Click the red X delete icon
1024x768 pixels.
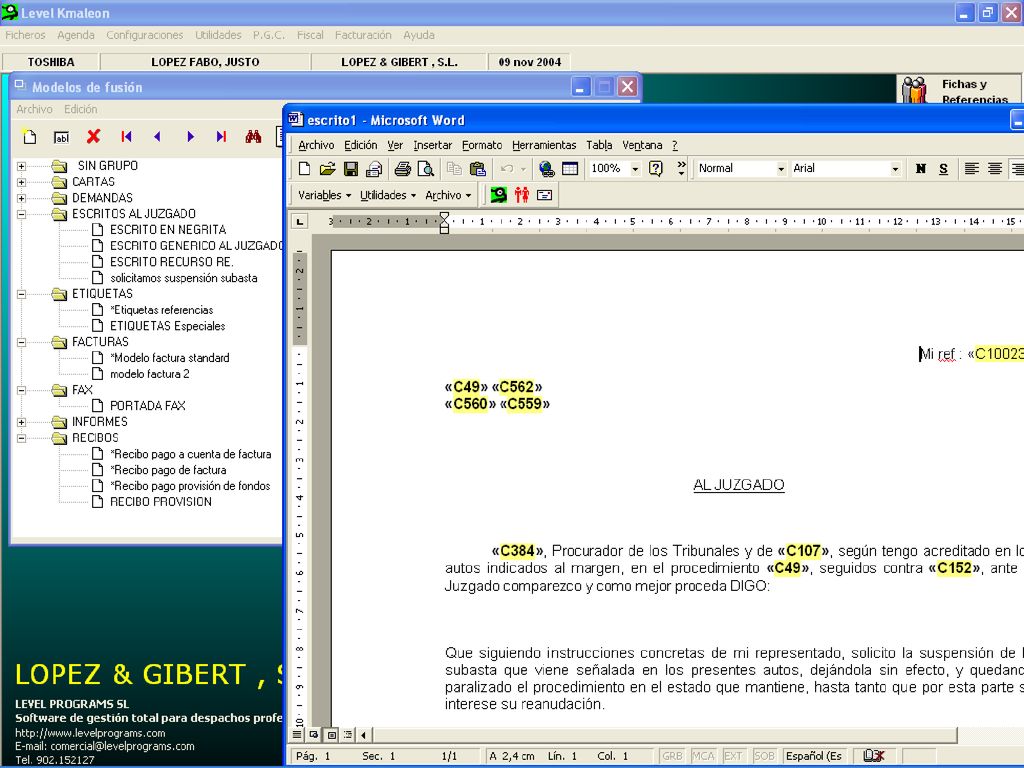point(93,136)
